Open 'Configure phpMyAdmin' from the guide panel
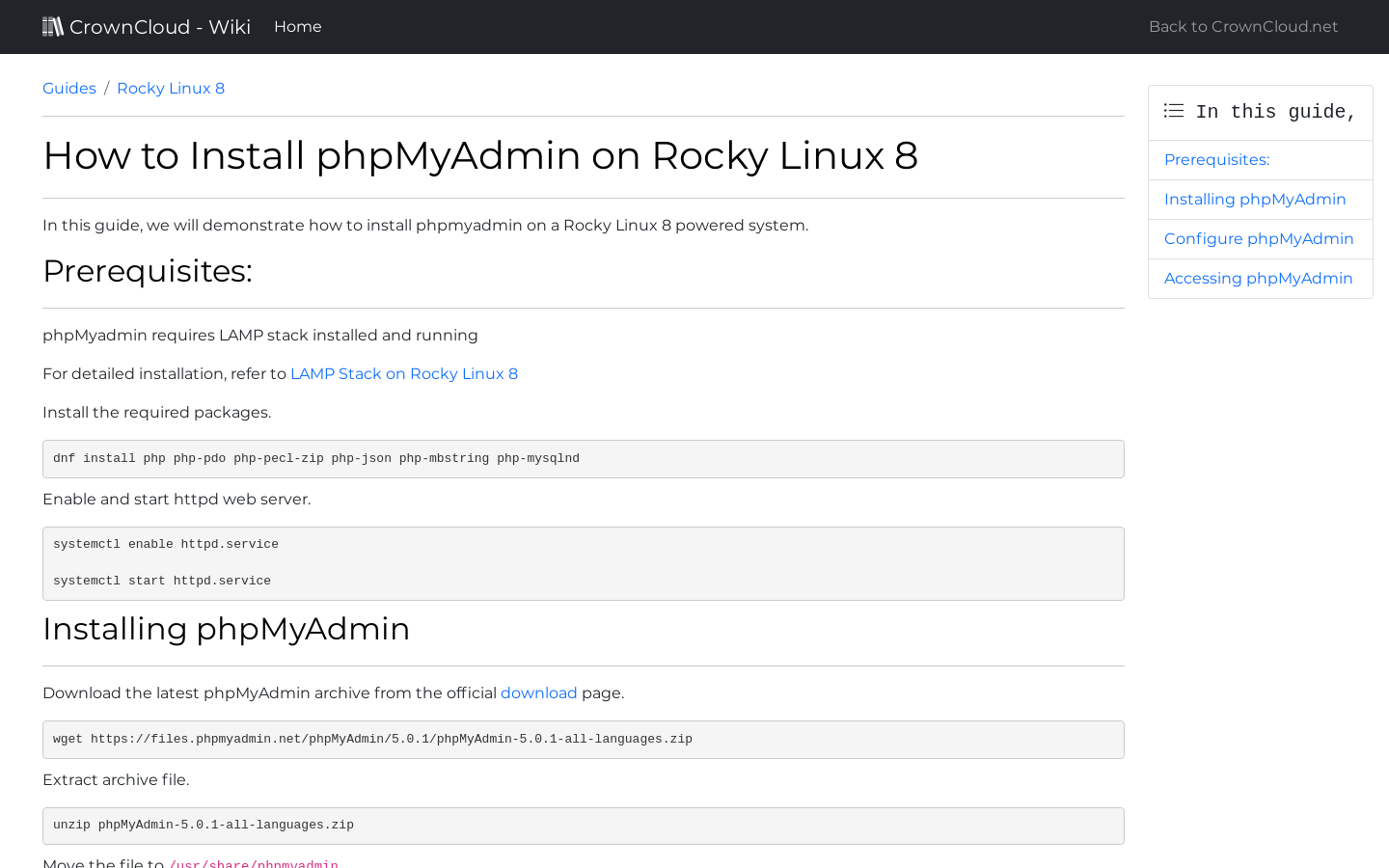 tap(1259, 238)
